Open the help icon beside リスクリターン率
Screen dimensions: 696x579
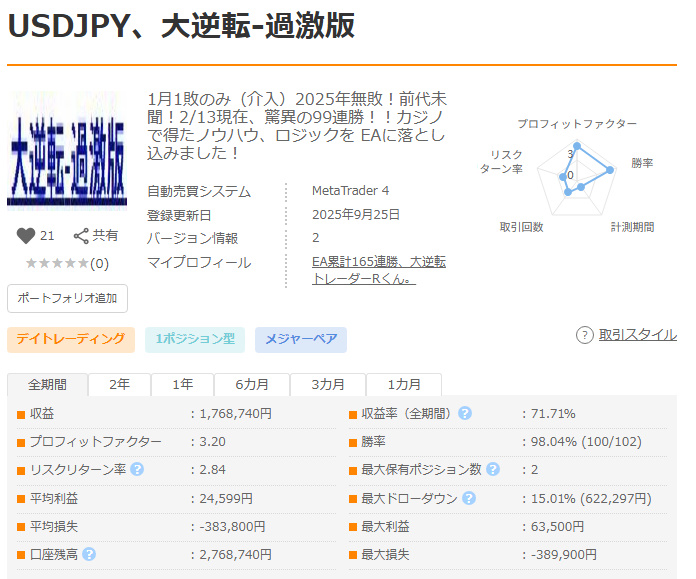(137, 469)
